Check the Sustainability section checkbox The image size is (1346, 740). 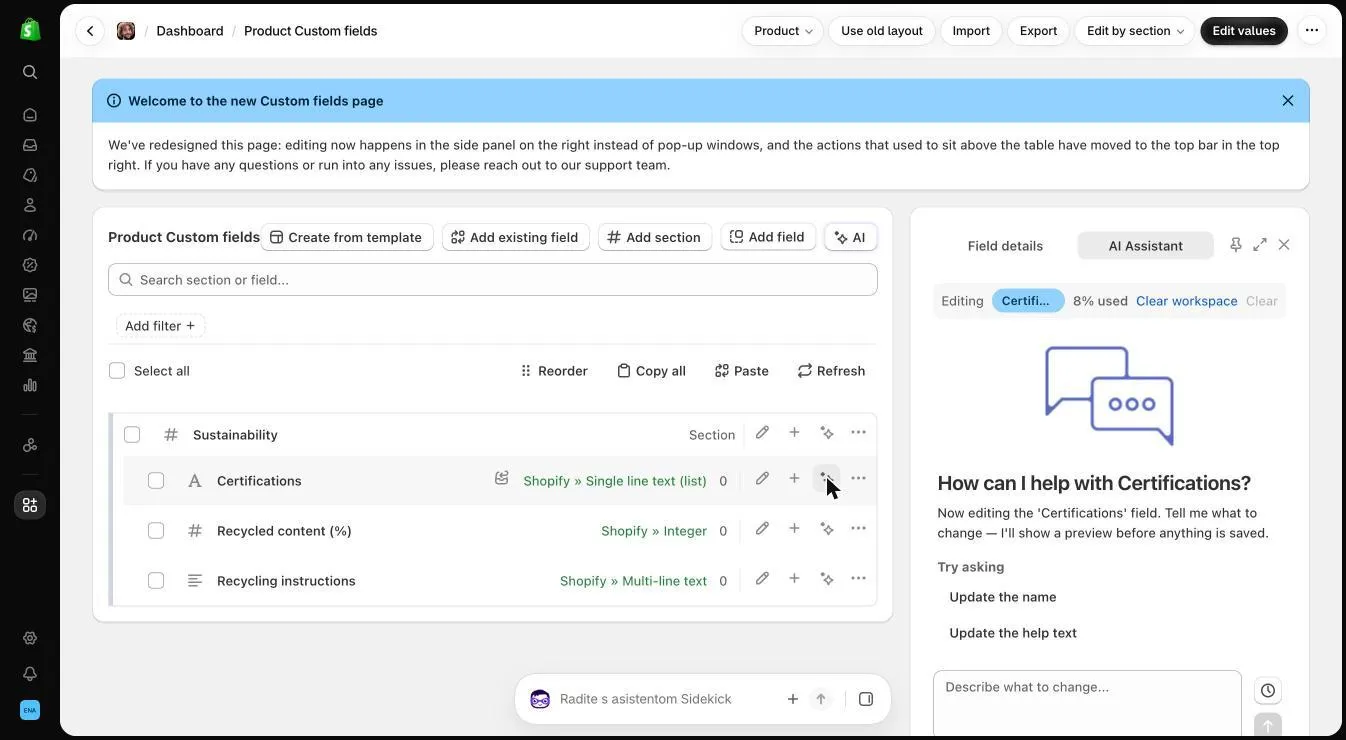click(x=132, y=435)
